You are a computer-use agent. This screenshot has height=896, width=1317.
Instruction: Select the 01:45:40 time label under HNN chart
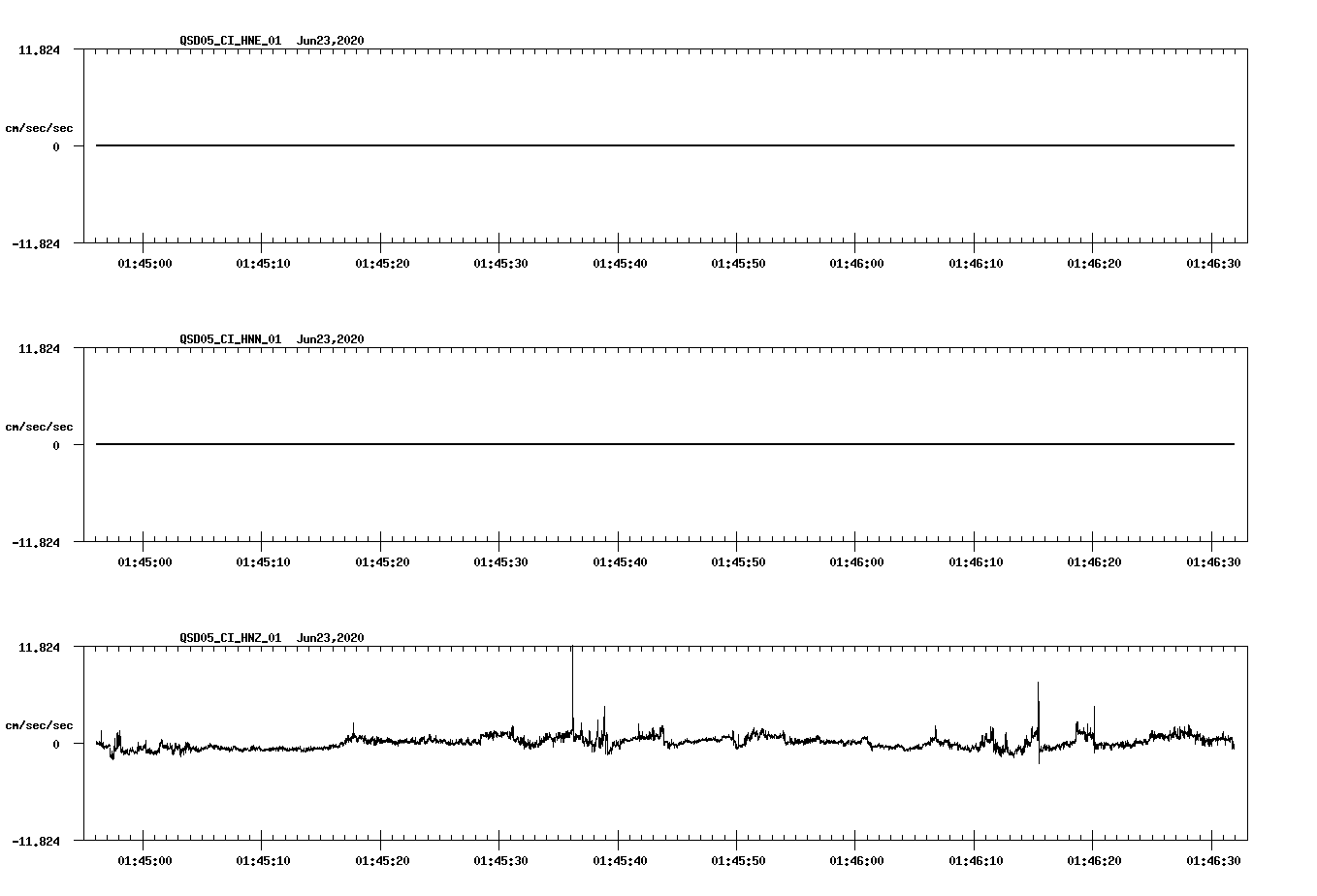click(620, 561)
